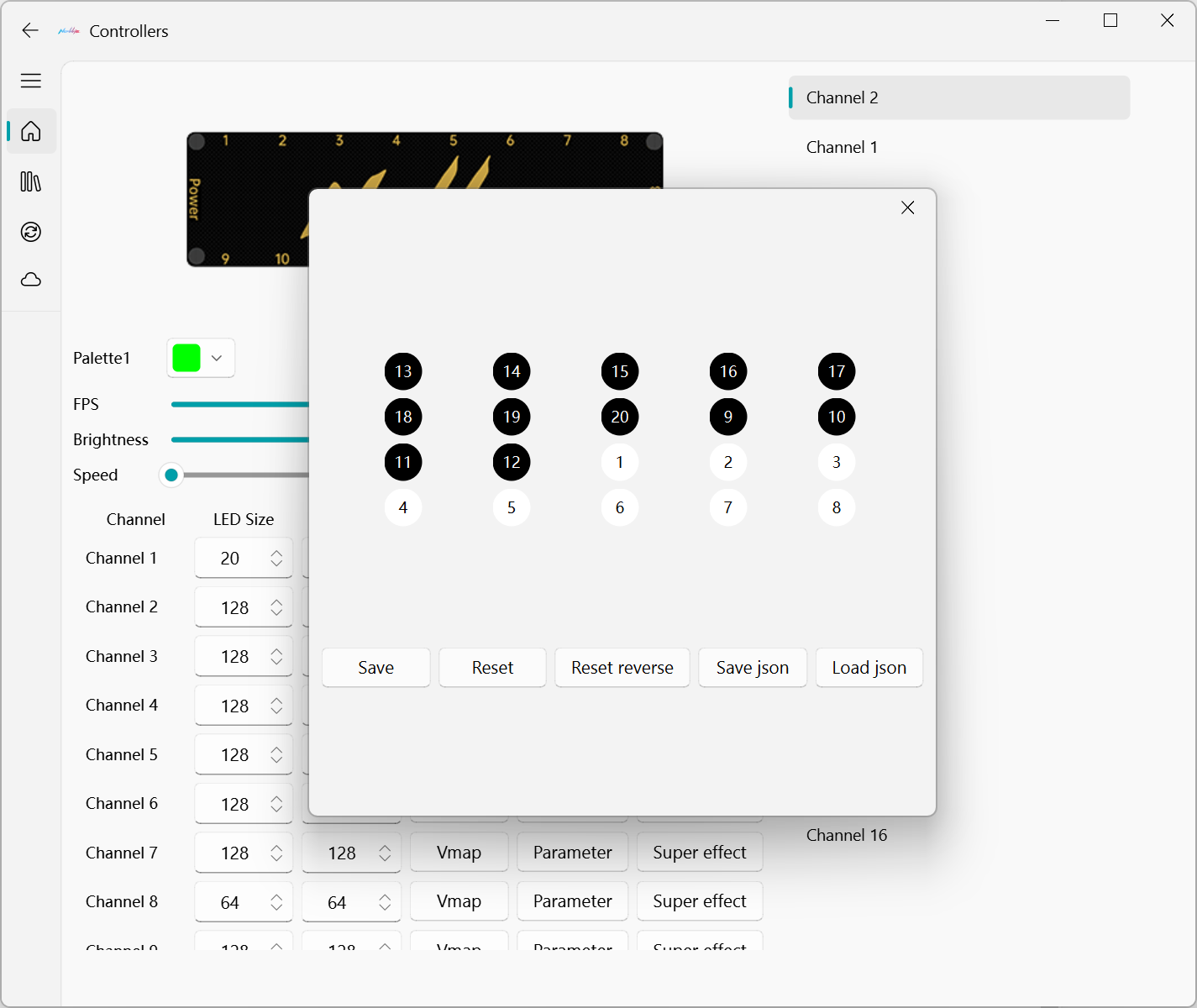Toggle LED node 1 in the grid
The image size is (1197, 1008).
[x=620, y=462]
